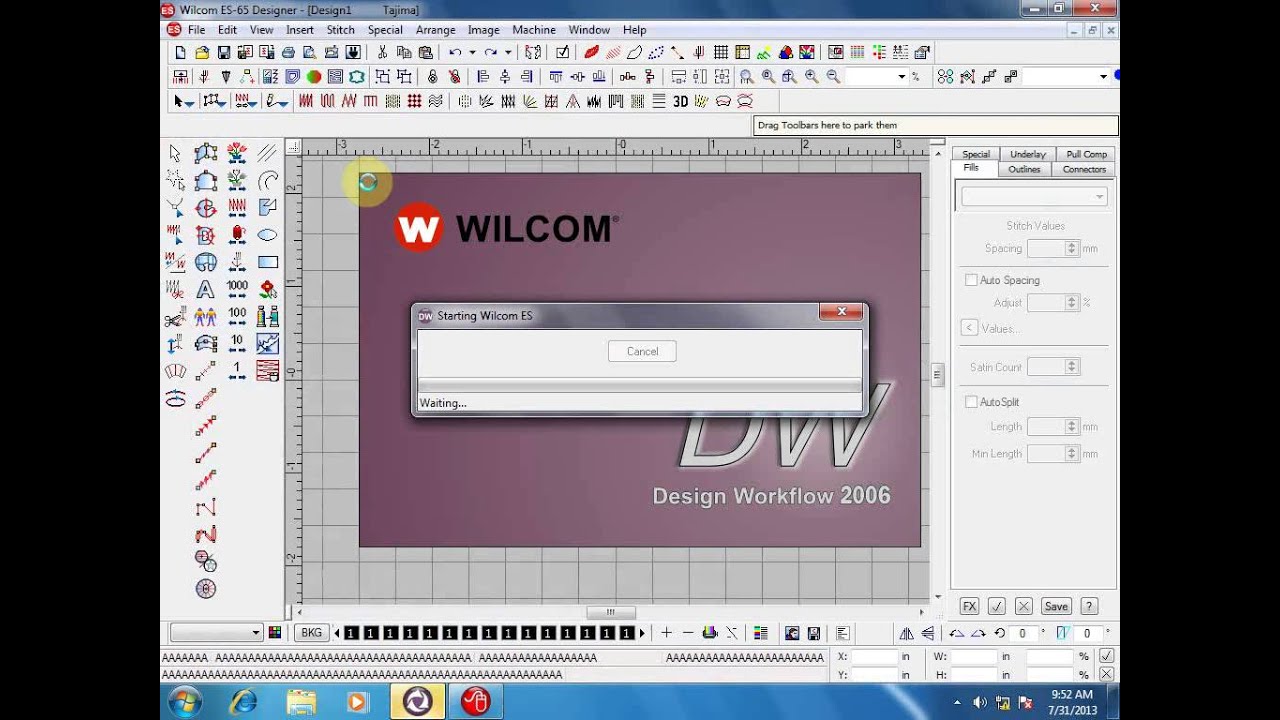Click the New design icon
1280x720 pixels.
coord(180,53)
